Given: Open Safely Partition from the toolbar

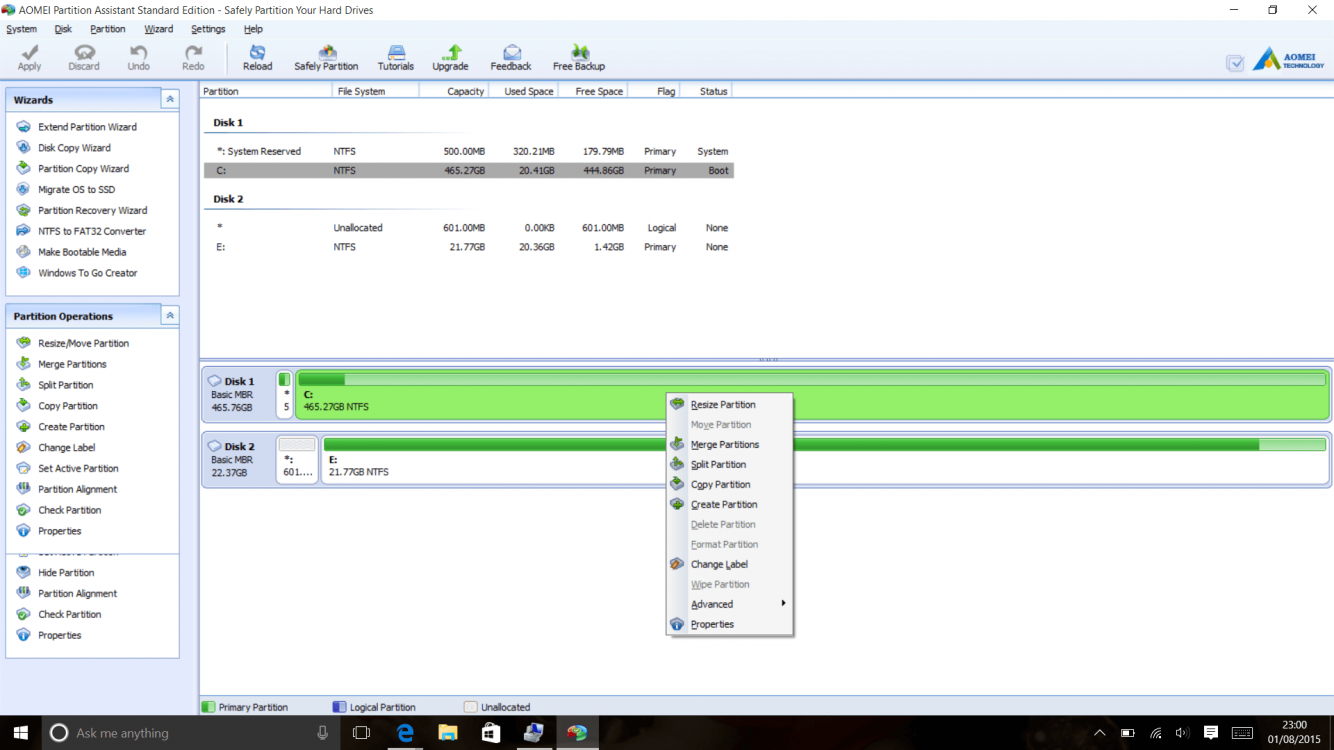Looking at the screenshot, I should tap(326, 57).
